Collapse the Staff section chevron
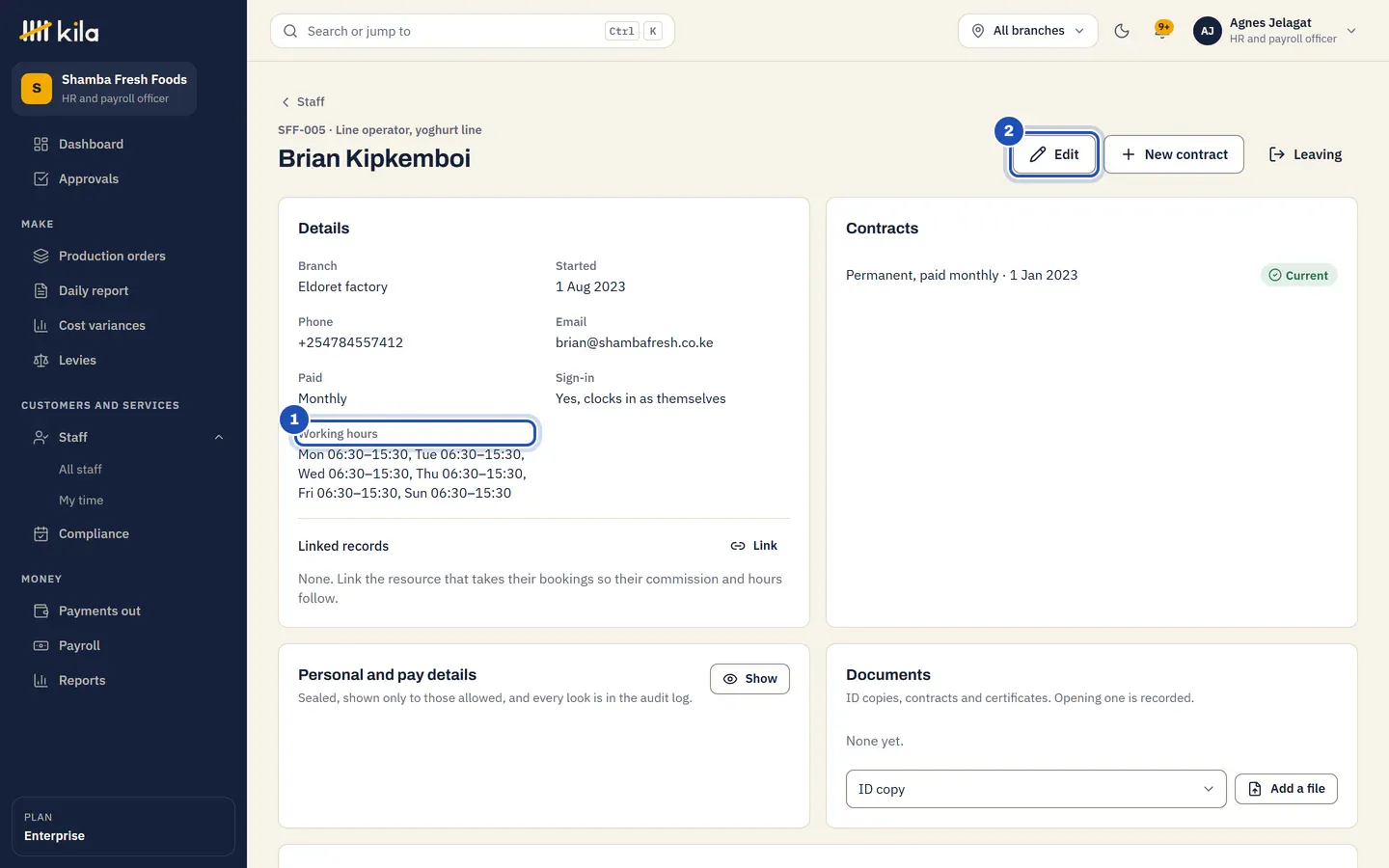This screenshot has height=868, width=1389. pos(219,438)
